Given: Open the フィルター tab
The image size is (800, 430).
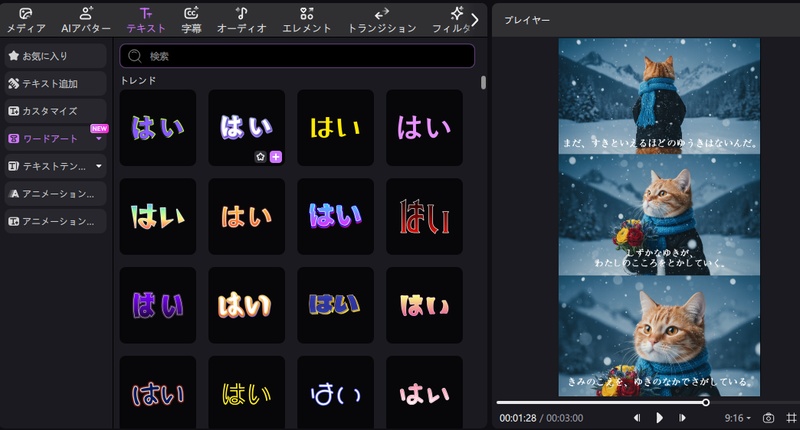Looking at the screenshot, I should (451, 20).
